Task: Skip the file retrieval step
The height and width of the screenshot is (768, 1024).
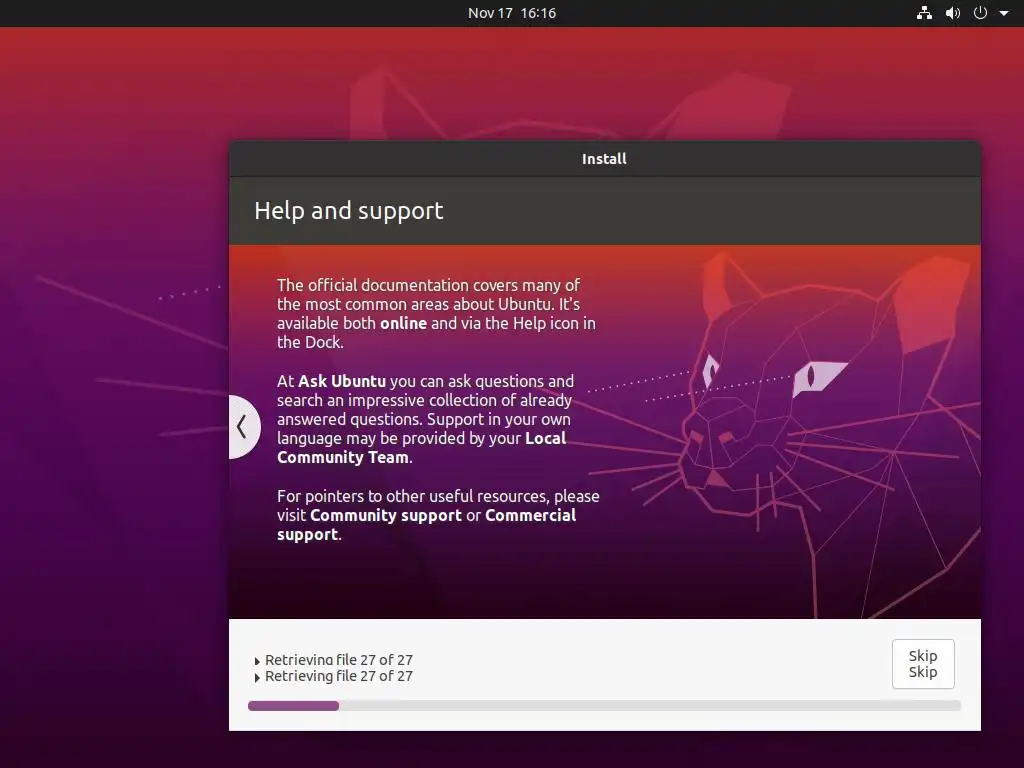Action: point(923,664)
